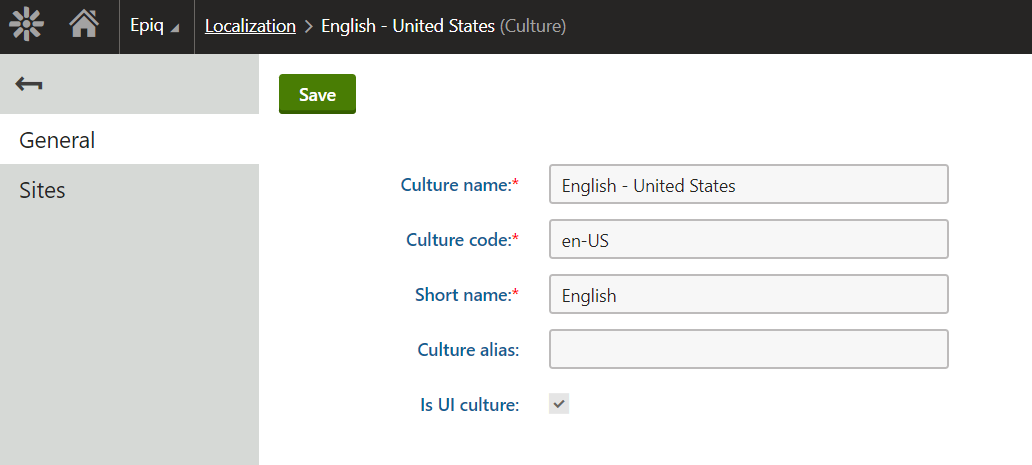This screenshot has width=1032, height=465.
Task: Click the Is UI culture label
Action: [x=469, y=405]
